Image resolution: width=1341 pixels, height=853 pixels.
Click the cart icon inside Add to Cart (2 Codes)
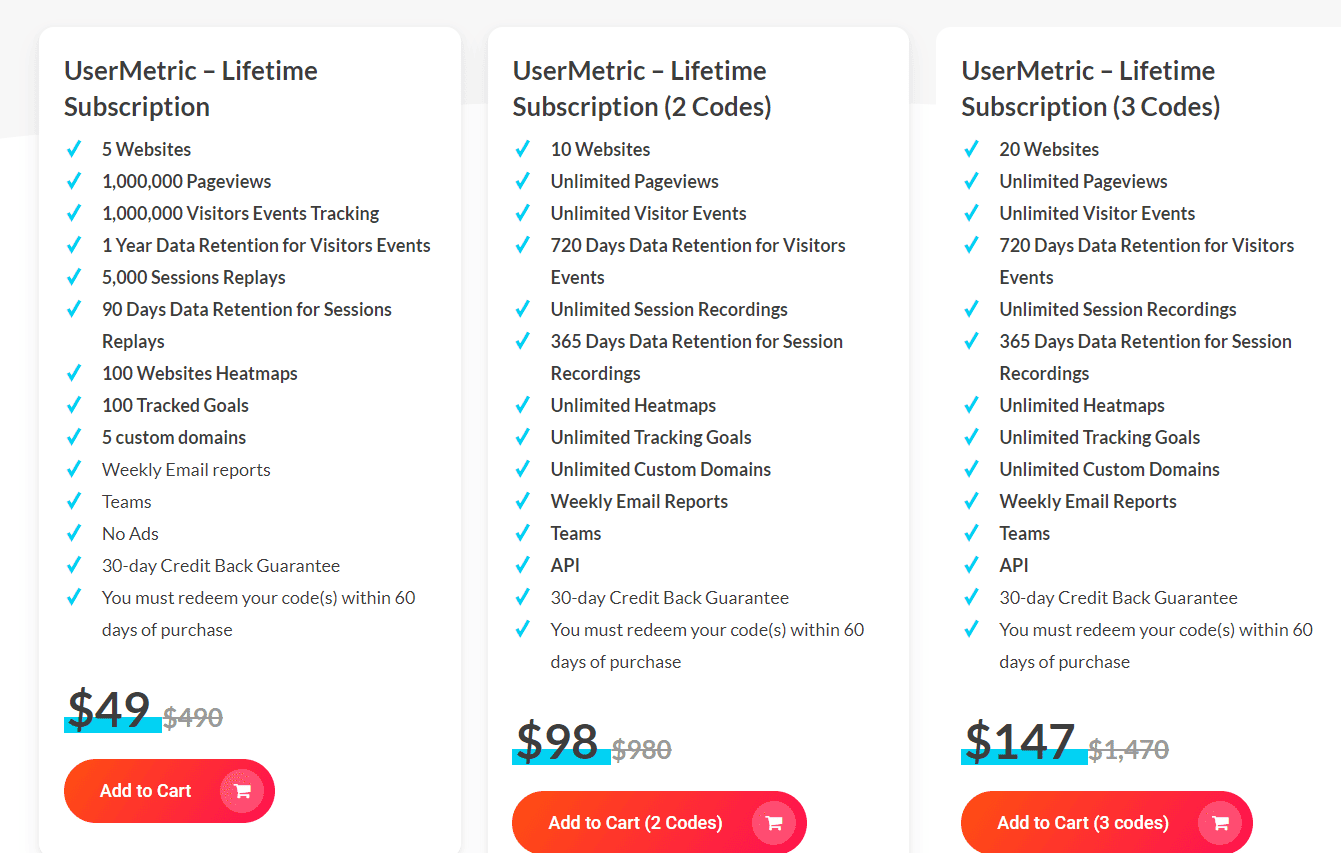pos(774,822)
